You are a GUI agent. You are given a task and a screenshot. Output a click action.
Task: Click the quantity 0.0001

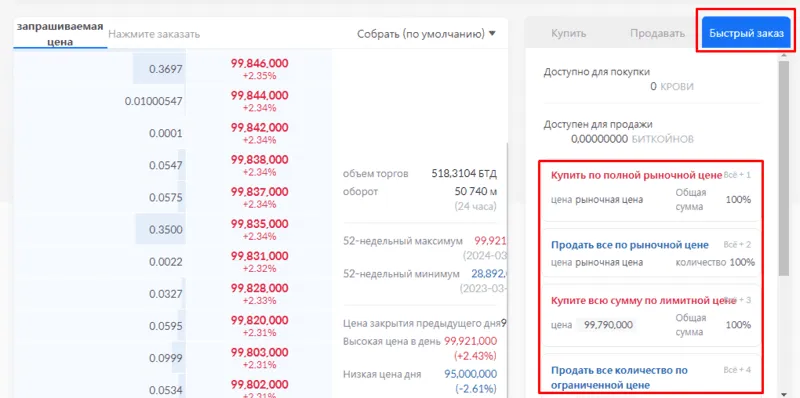(x=165, y=133)
